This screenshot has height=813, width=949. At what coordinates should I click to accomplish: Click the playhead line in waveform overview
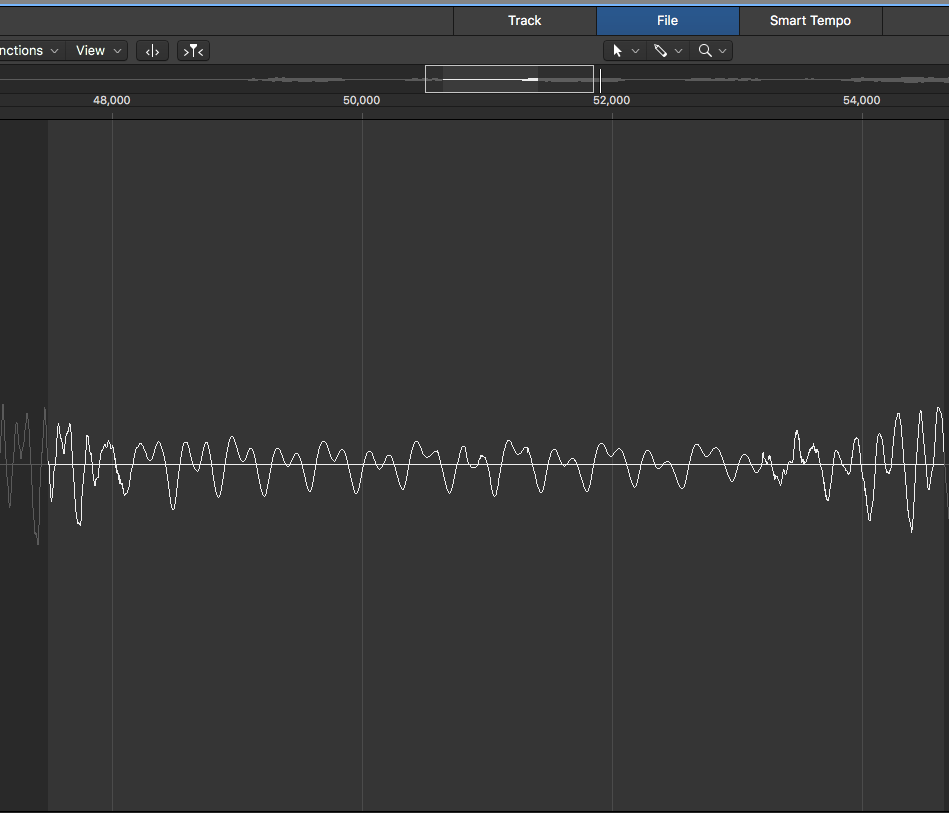(600, 80)
